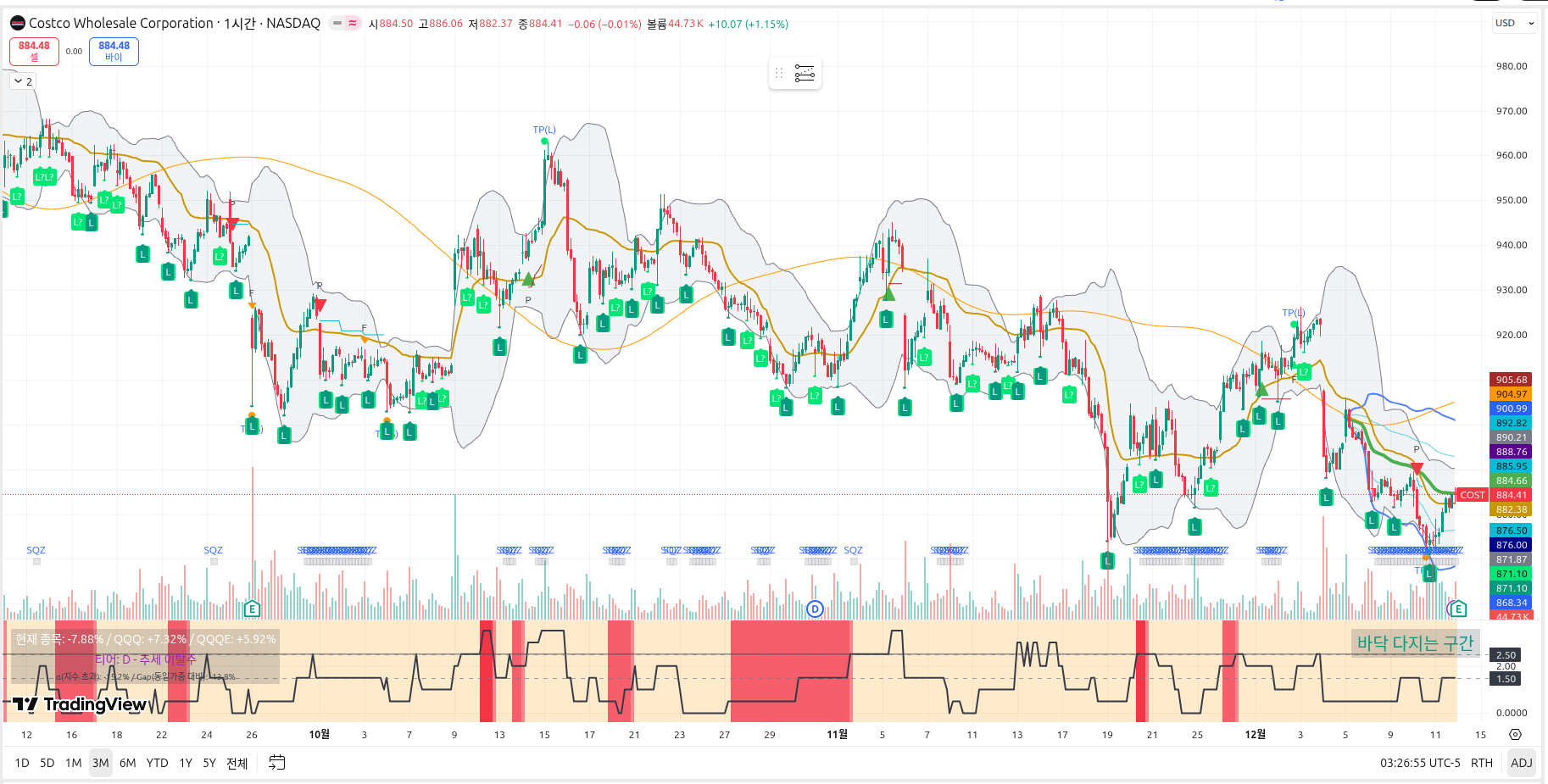Click the 10월 label on time axis
This screenshot has width=1548, height=784.
320,735
